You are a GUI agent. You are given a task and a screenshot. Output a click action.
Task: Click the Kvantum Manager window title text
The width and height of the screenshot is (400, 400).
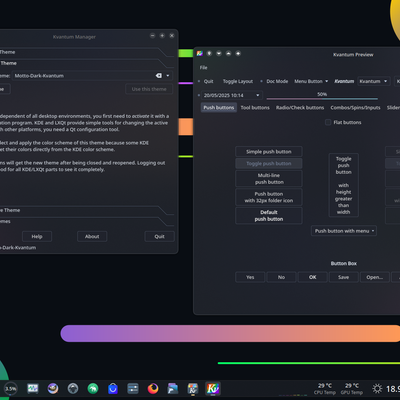tap(74, 37)
